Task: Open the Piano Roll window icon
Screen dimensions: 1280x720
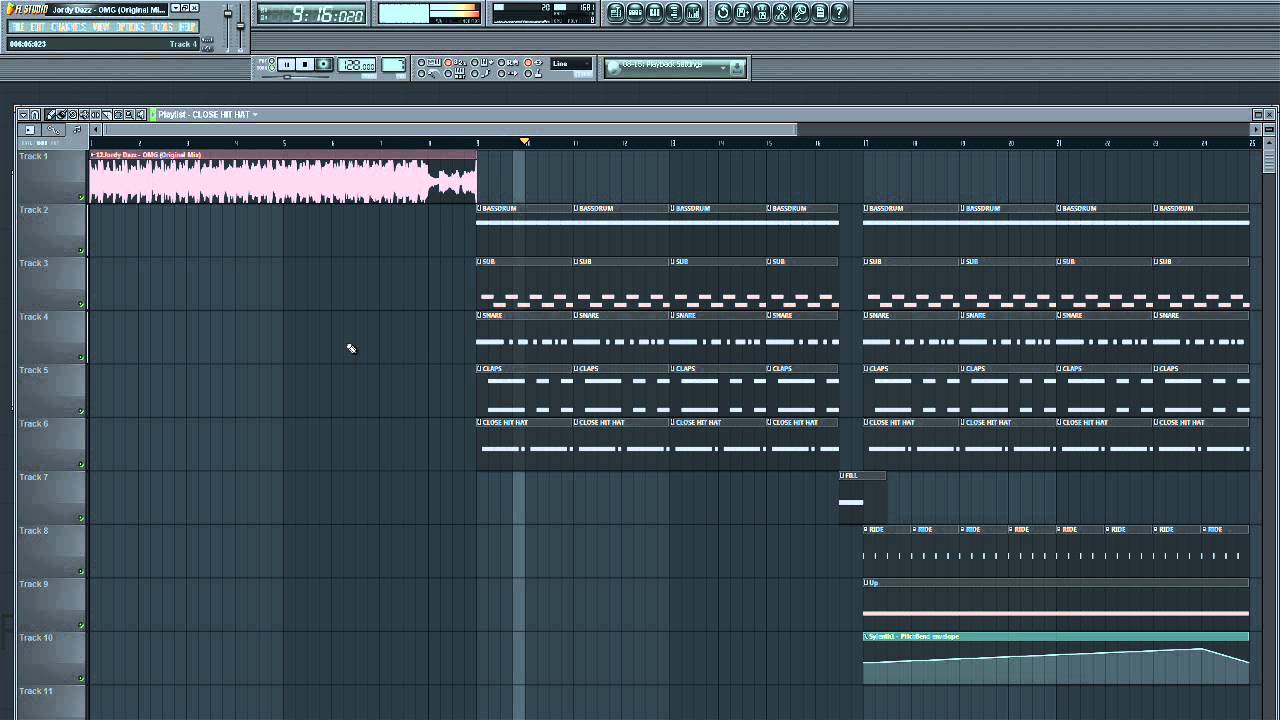Action: 654,12
